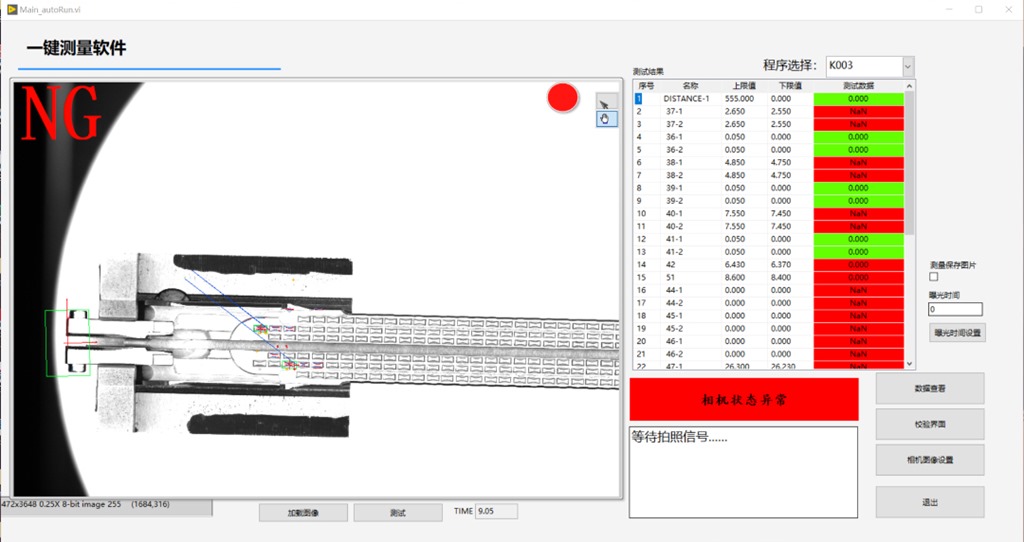
Task: Click the message box showing 等待拍照信号
Action: [743, 472]
